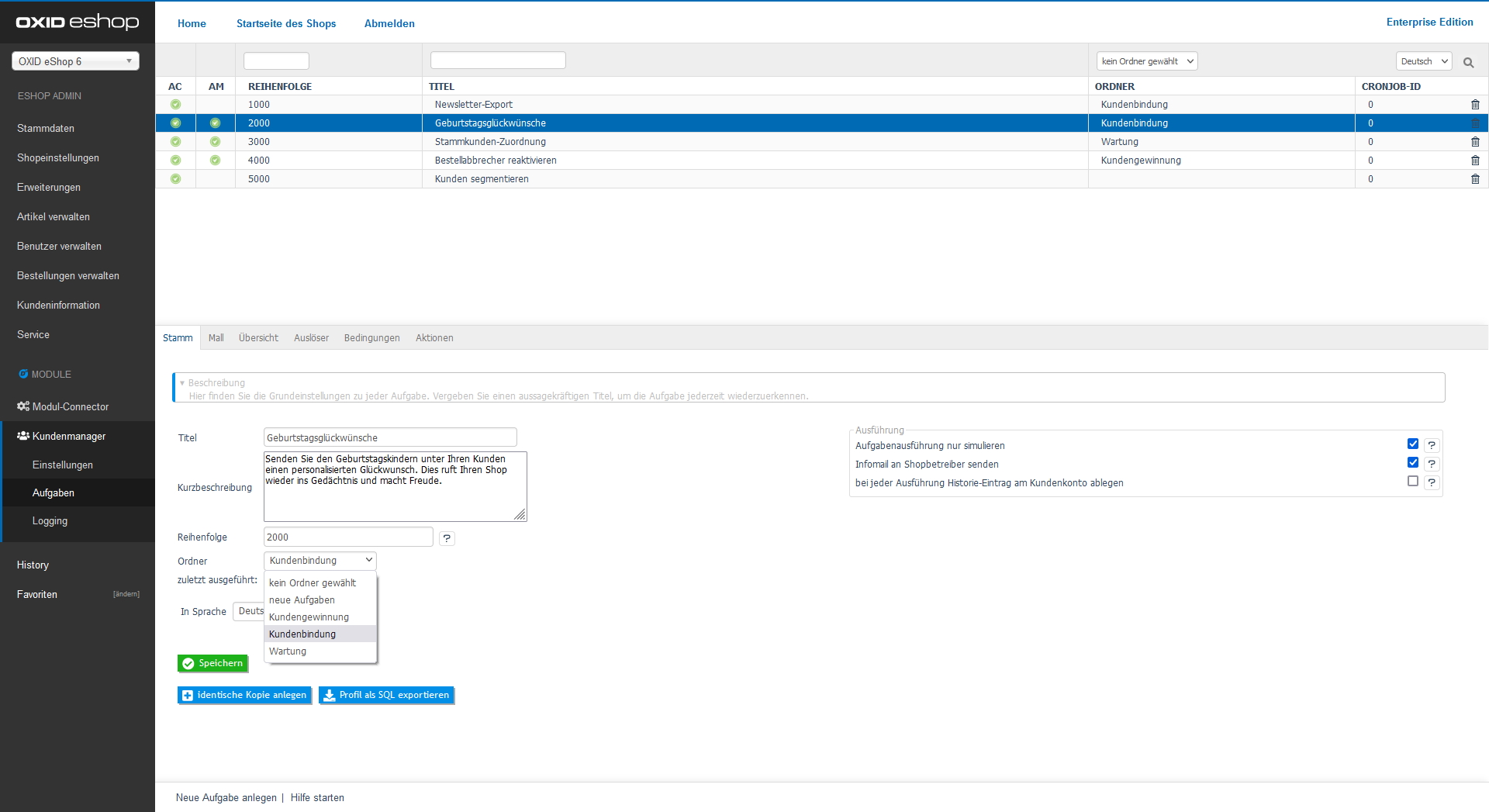Choose Wartung from the Ordner dropdown list
This screenshot has height=812, width=1489.
(x=288, y=651)
